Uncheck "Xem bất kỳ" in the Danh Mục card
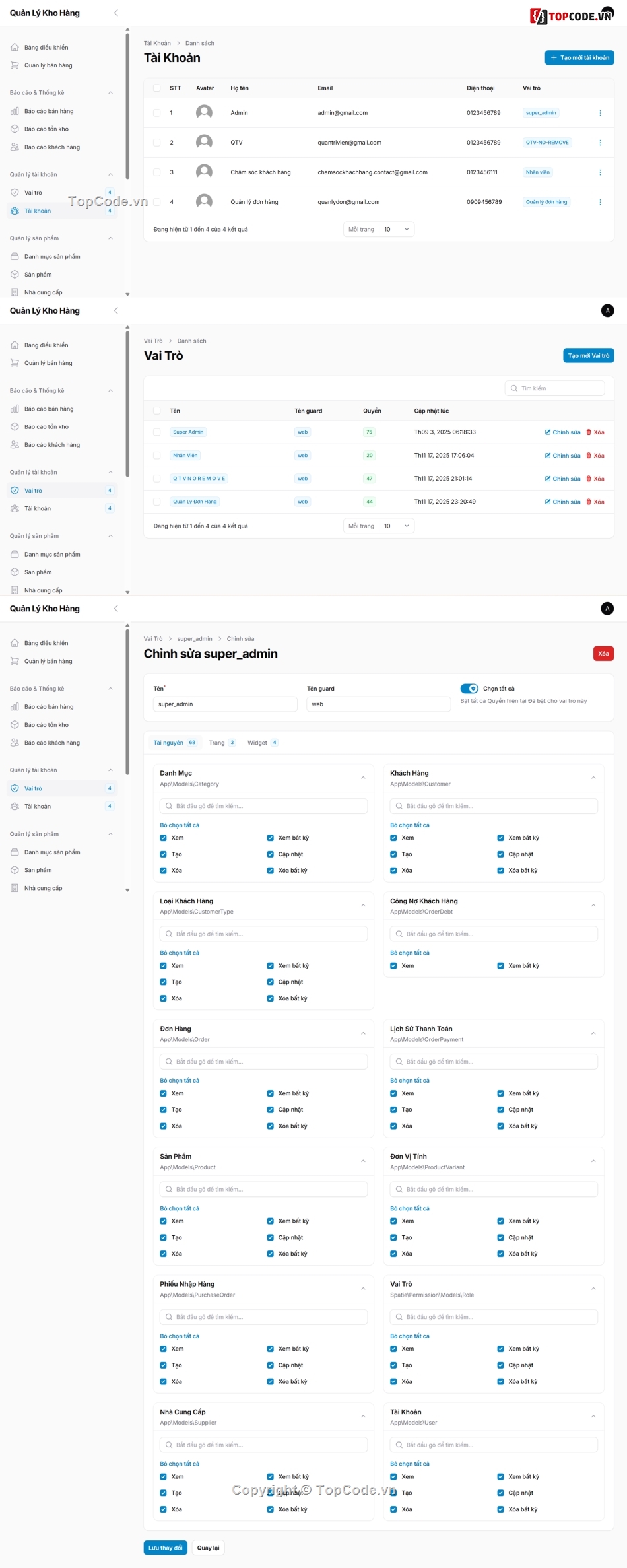Viewport: 627px width, 1568px height. [271, 838]
